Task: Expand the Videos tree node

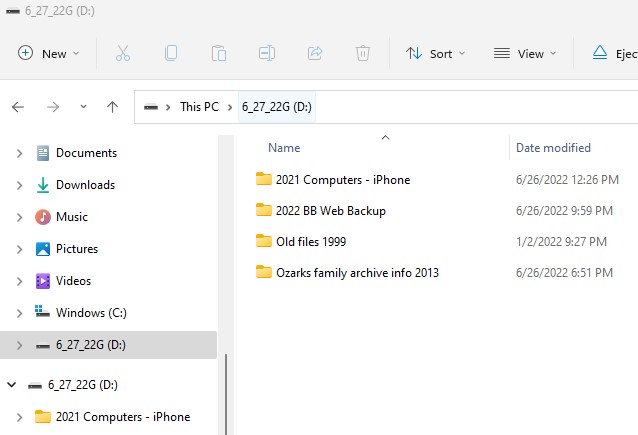Action: click(x=19, y=281)
